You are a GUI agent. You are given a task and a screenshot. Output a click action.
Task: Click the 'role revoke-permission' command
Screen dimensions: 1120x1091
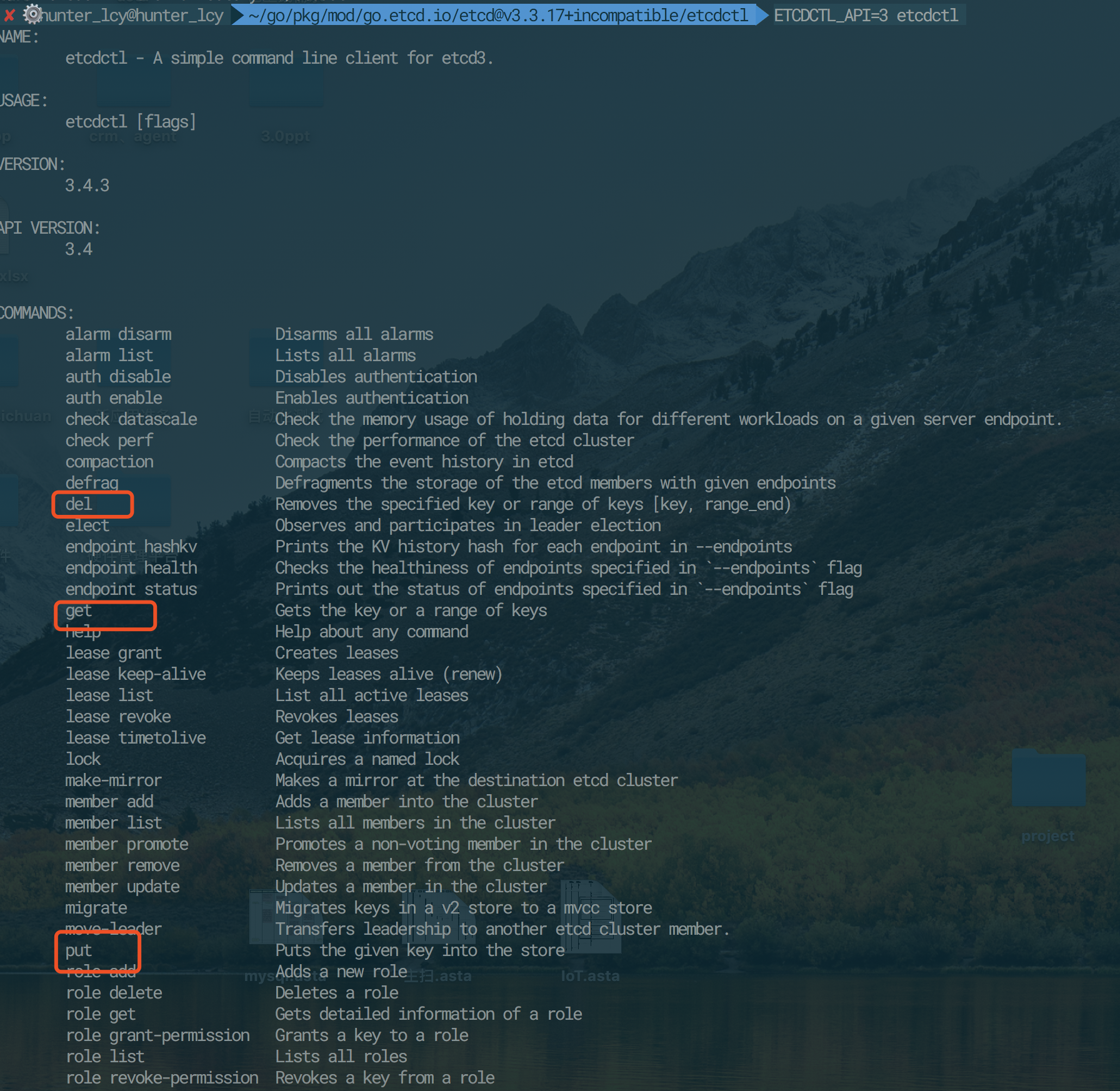click(162, 1078)
